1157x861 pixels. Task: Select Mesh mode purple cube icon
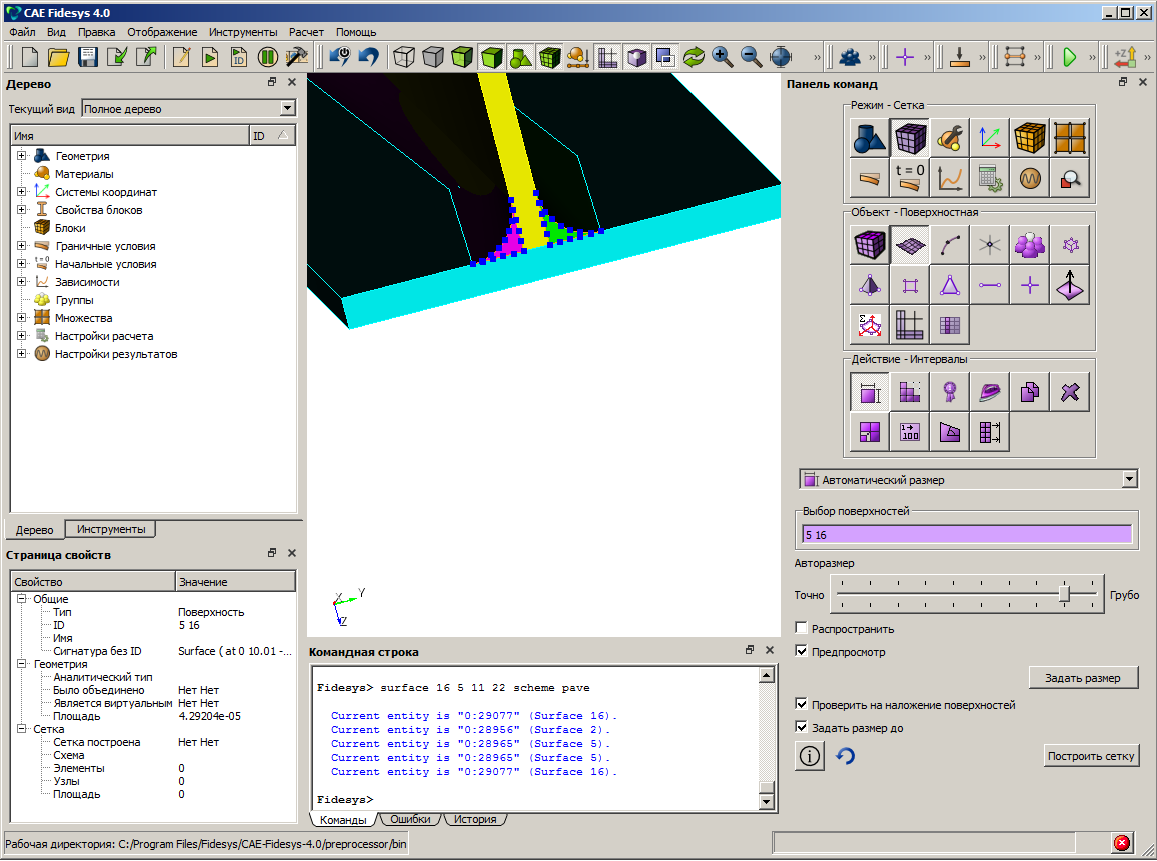(x=910, y=138)
